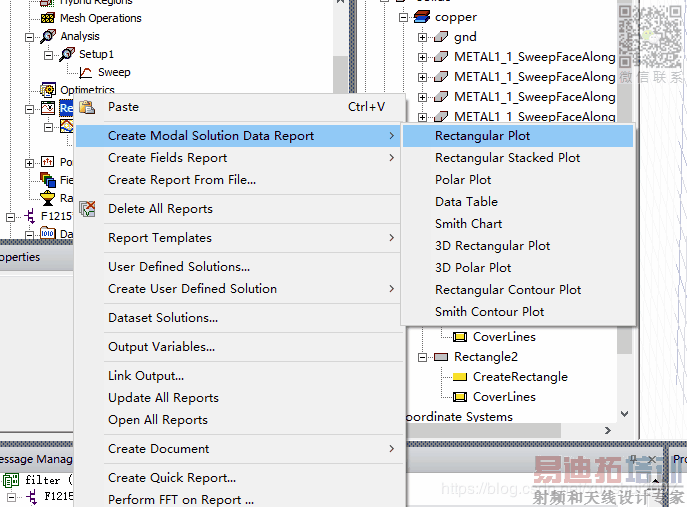This screenshot has width=687, height=507.
Task: Click the Delete All Reports icon
Action: click(87, 209)
